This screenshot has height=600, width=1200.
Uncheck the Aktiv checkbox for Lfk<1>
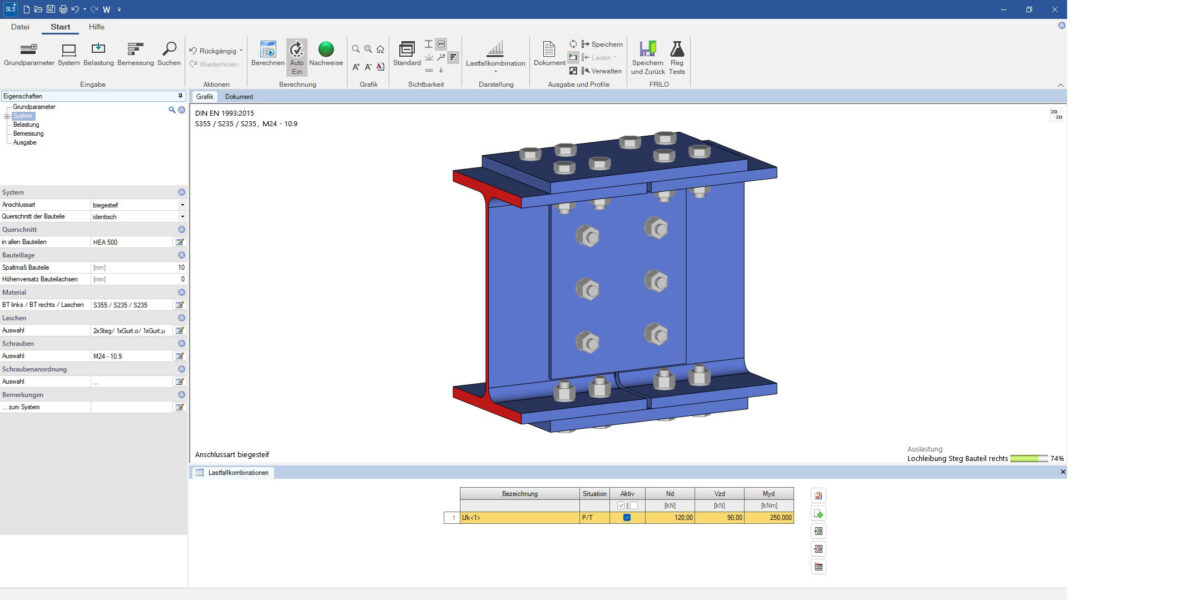[x=627, y=518]
